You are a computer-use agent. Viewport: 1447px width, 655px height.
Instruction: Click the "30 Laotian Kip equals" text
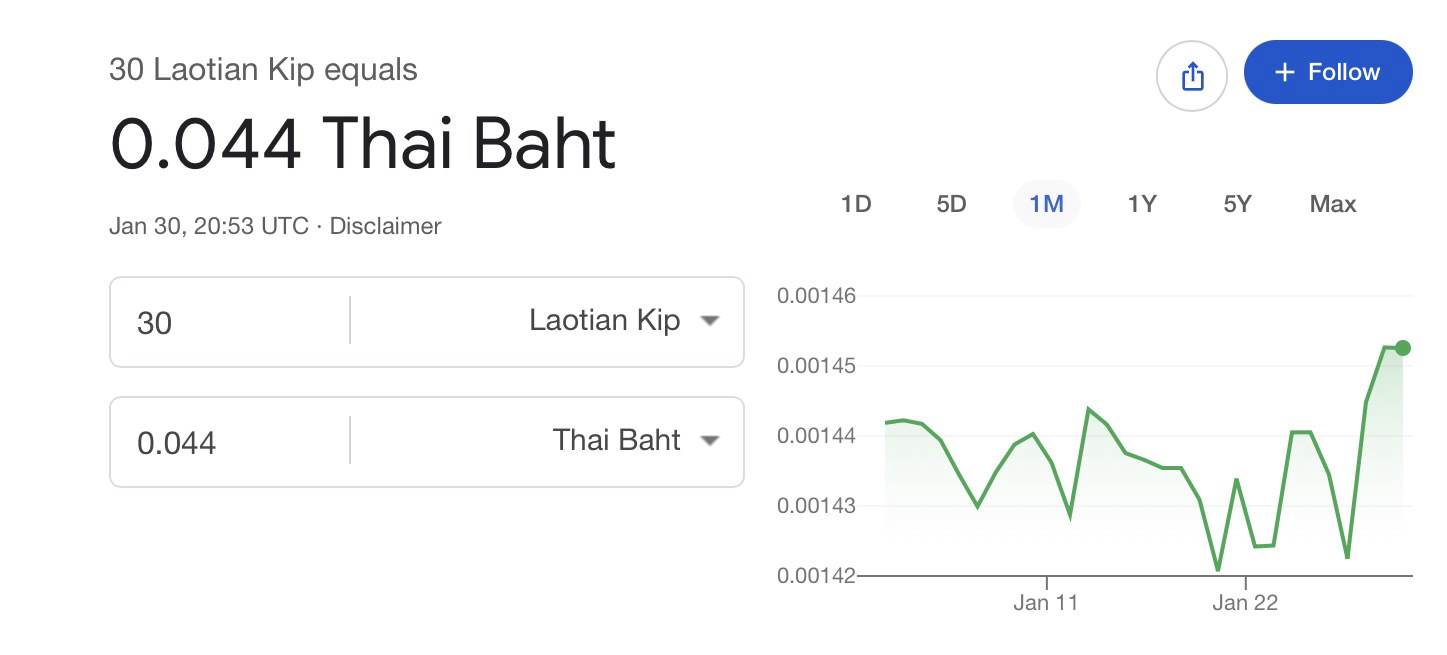[263, 70]
